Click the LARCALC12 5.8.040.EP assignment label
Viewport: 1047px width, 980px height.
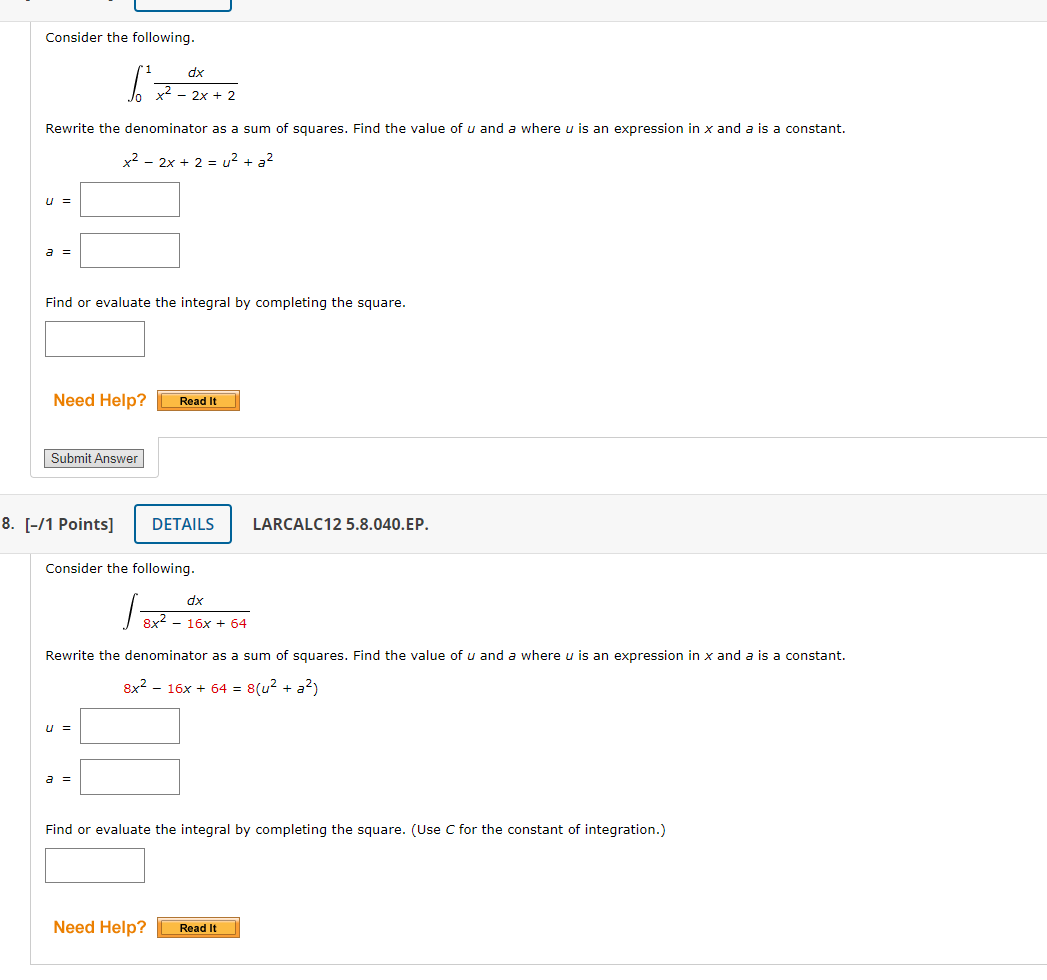coord(340,524)
